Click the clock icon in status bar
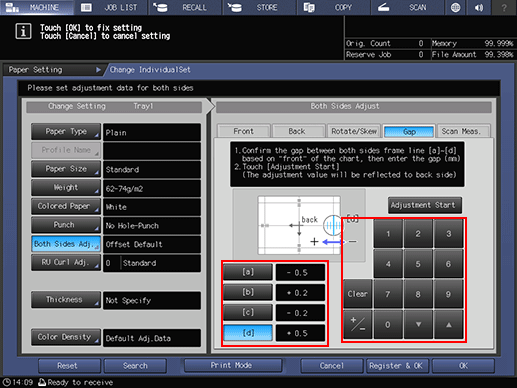Image resolution: width=517 pixels, height=388 pixels. (x=7, y=382)
